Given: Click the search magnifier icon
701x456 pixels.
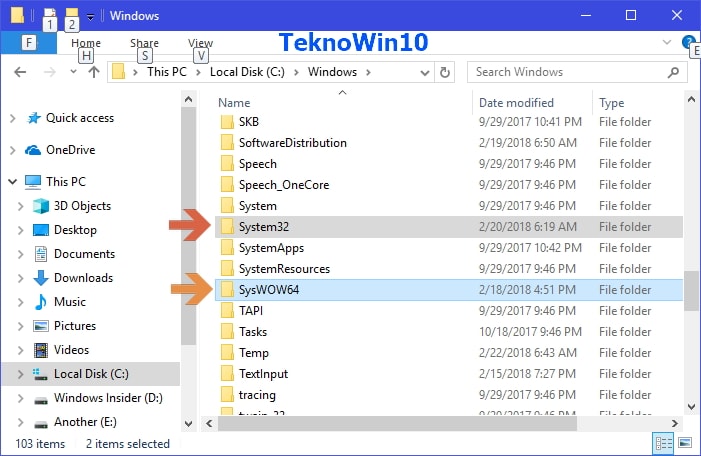Looking at the screenshot, I should click(673, 72).
